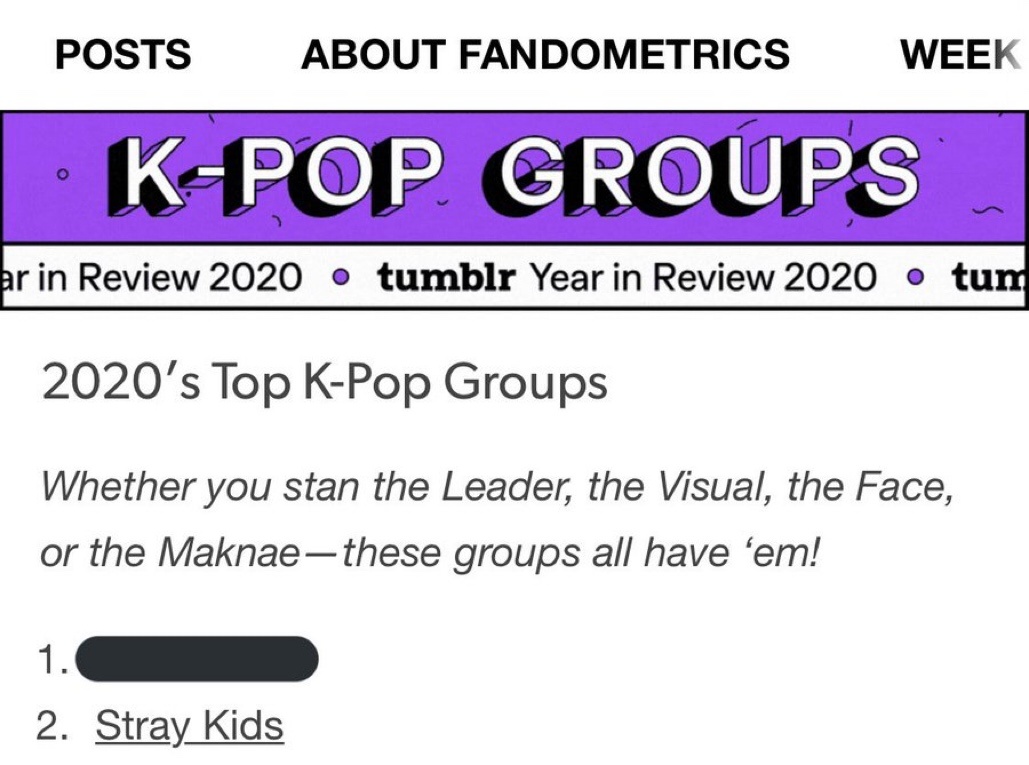Click the blacked-out first list entry

[197, 659]
